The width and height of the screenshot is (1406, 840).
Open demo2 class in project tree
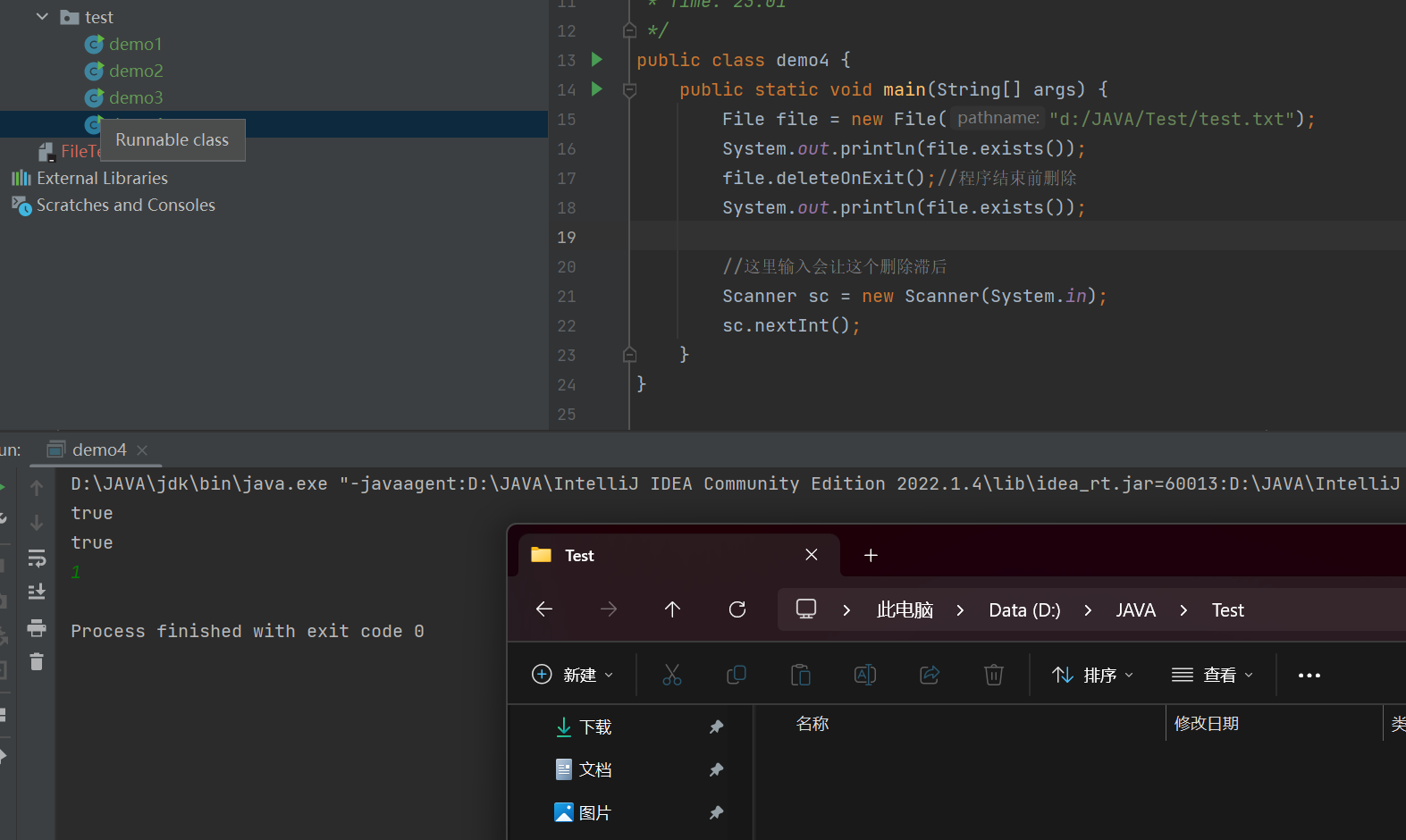pyautogui.click(x=135, y=71)
